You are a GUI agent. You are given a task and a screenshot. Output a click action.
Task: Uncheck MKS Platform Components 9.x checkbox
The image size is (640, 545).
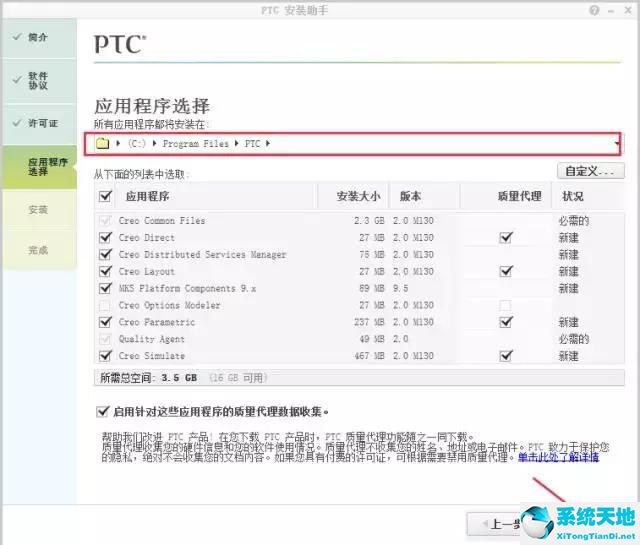point(105,288)
